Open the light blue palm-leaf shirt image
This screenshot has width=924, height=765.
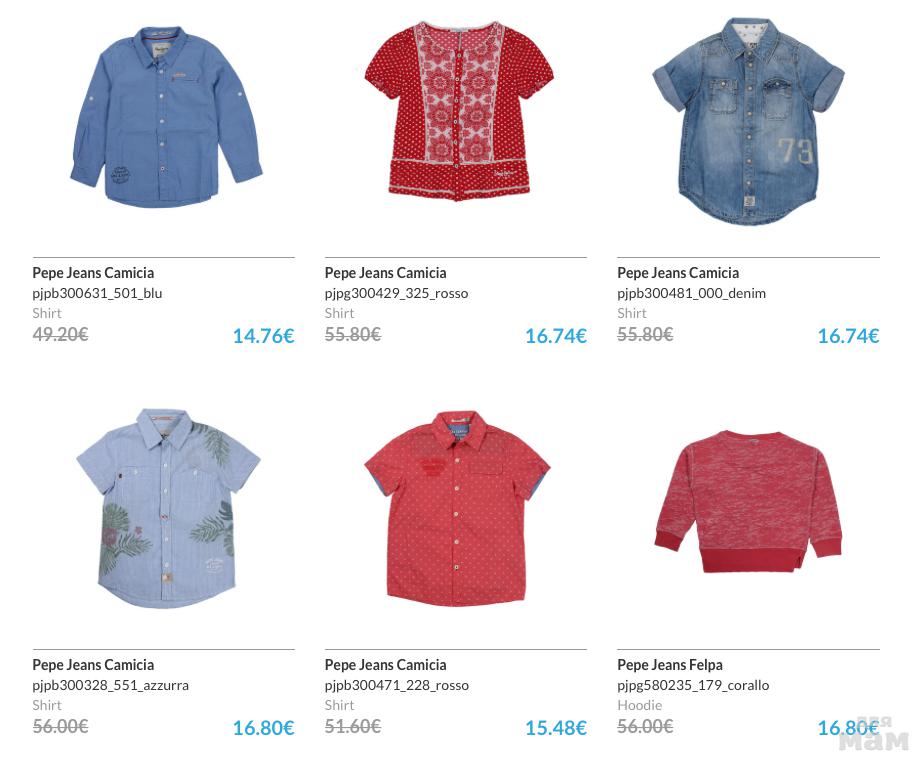(168, 508)
